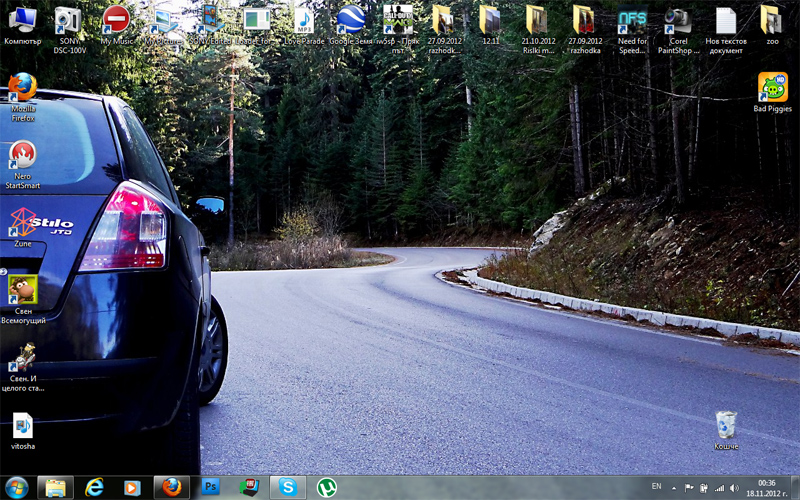The height and width of the screenshot is (500, 800).
Task: Open Mozilla Firefox desktop shortcut
Action: (x=22, y=90)
